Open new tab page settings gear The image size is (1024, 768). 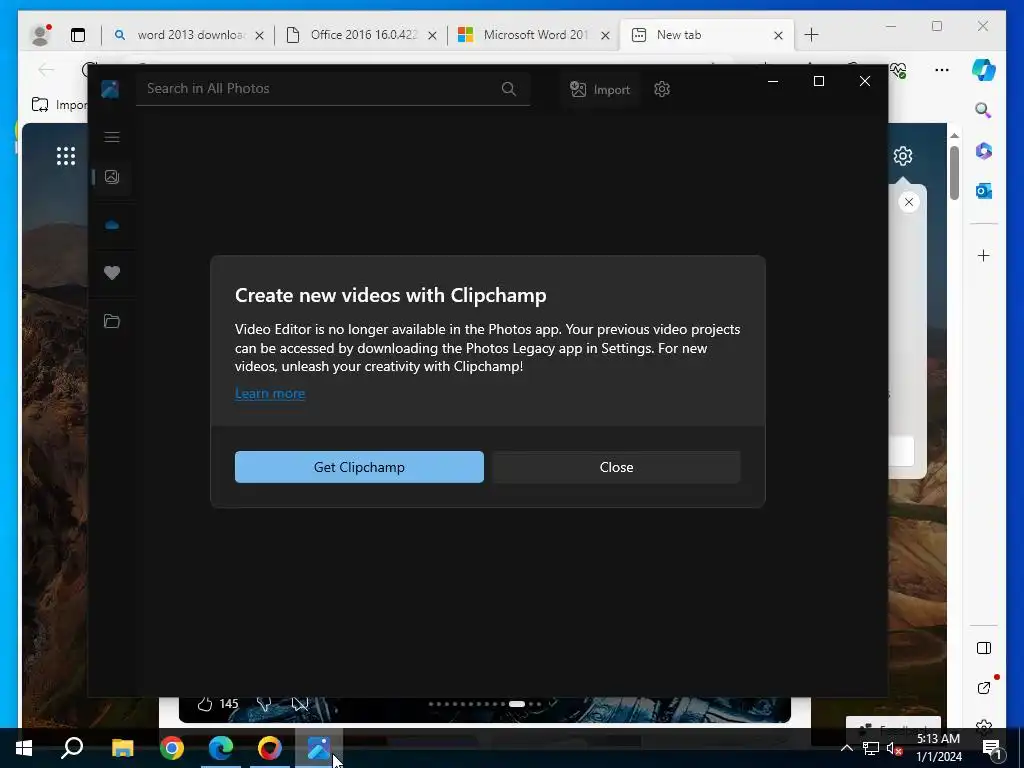point(903,156)
